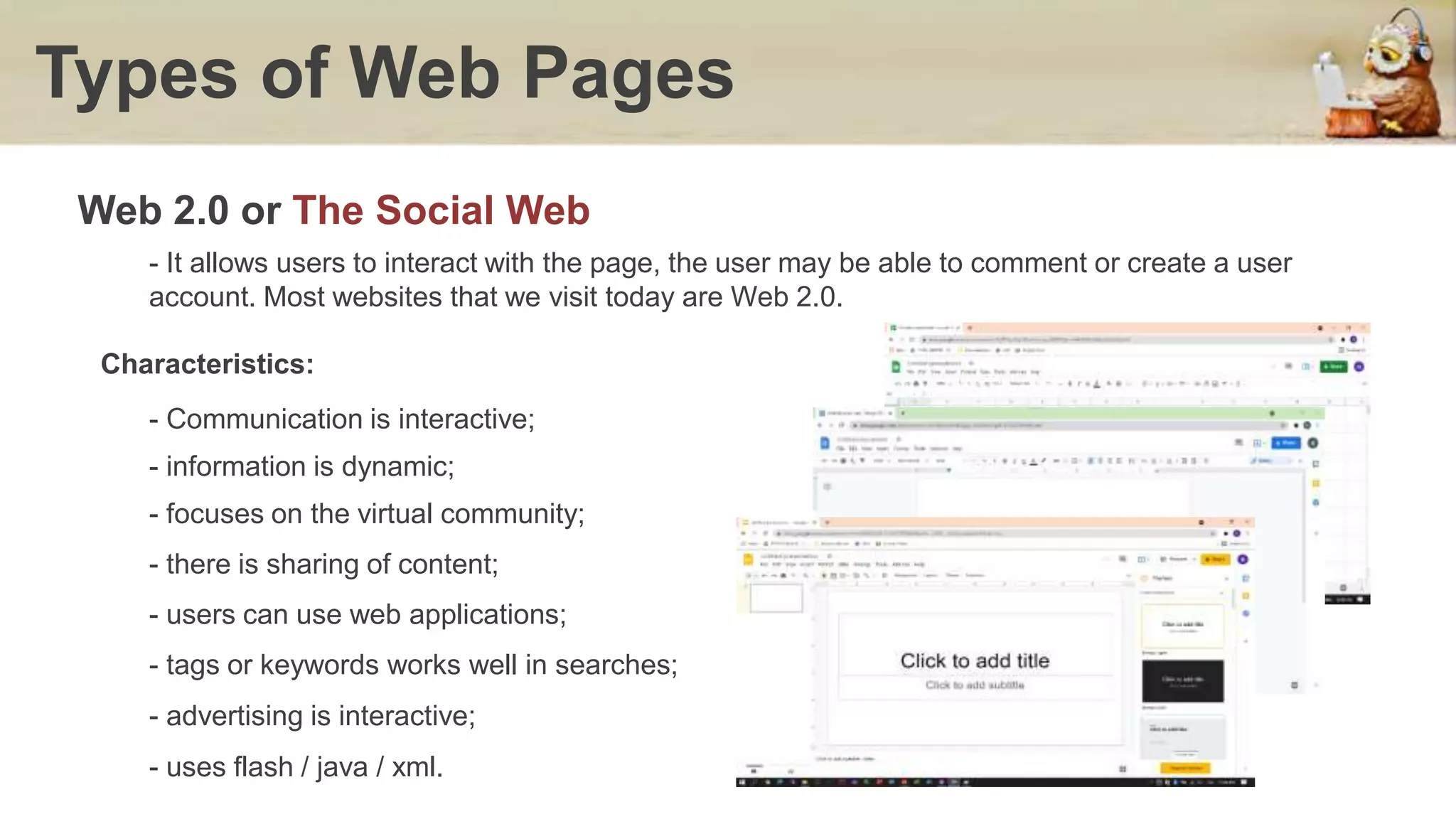Open account avatar in the Sheets window
Image resolution: width=1456 pixels, height=819 pixels.
click(x=1359, y=367)
